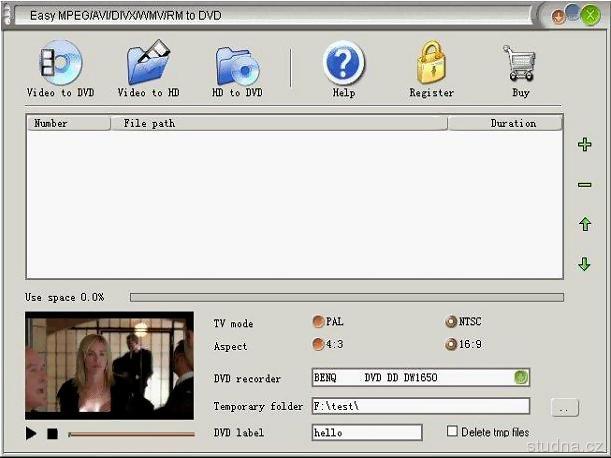Click the DVD label text field
The width and height of the screenshot is (611, 458).
(x=366, y=432)
